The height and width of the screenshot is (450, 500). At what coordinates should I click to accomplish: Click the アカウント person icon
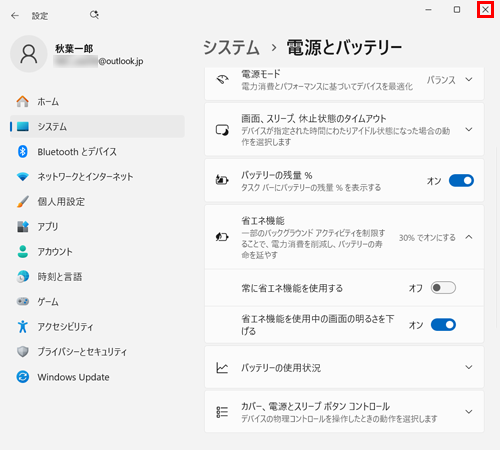coord(23,252)
